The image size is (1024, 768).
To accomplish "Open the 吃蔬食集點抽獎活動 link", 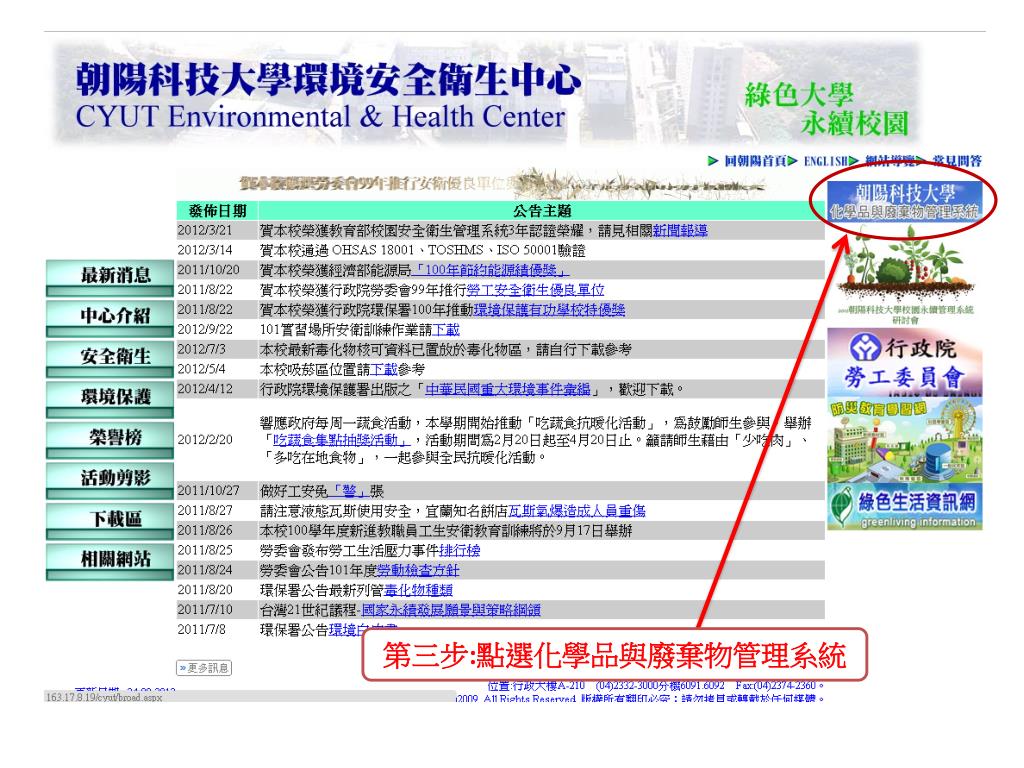I will click(x=340, y=440).
